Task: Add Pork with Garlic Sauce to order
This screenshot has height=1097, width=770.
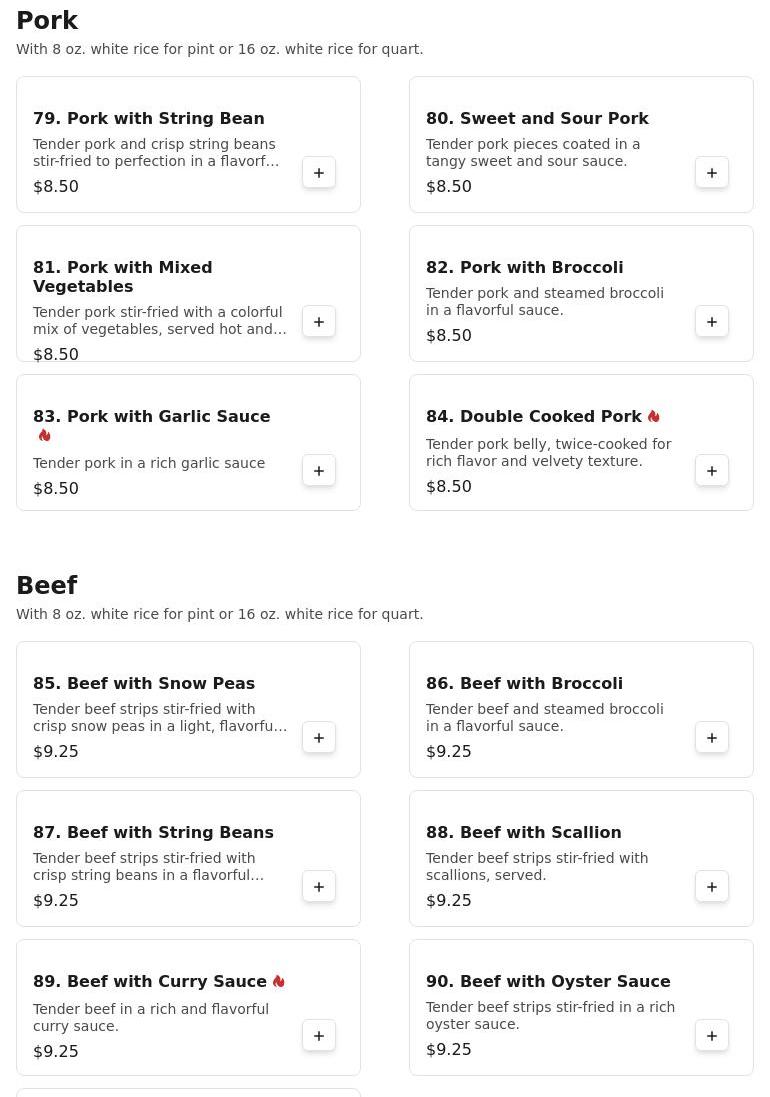Action: click(319, 471)
